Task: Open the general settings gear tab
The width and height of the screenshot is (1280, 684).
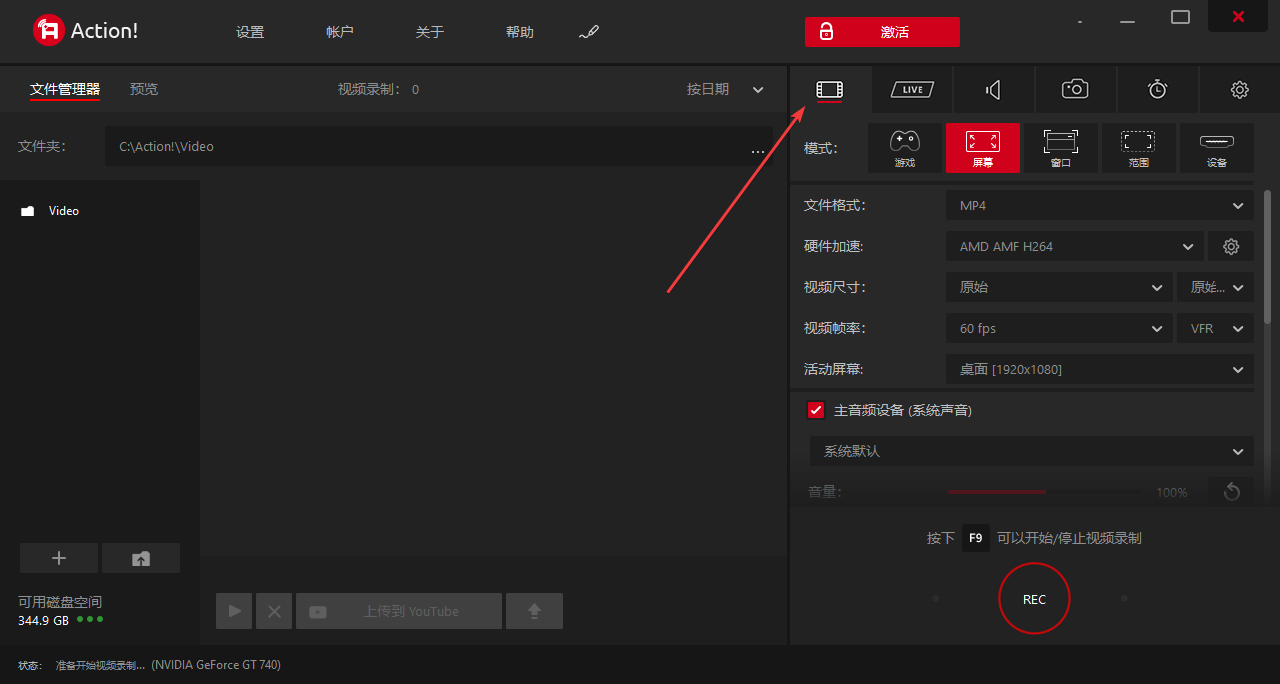Action: click(1239, 90)
